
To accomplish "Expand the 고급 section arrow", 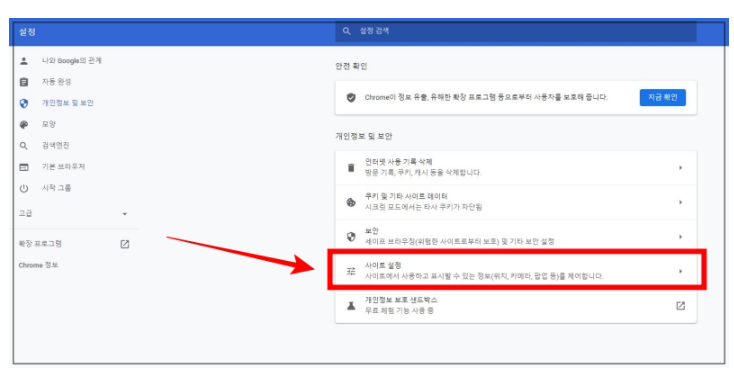I will [125, 214].
